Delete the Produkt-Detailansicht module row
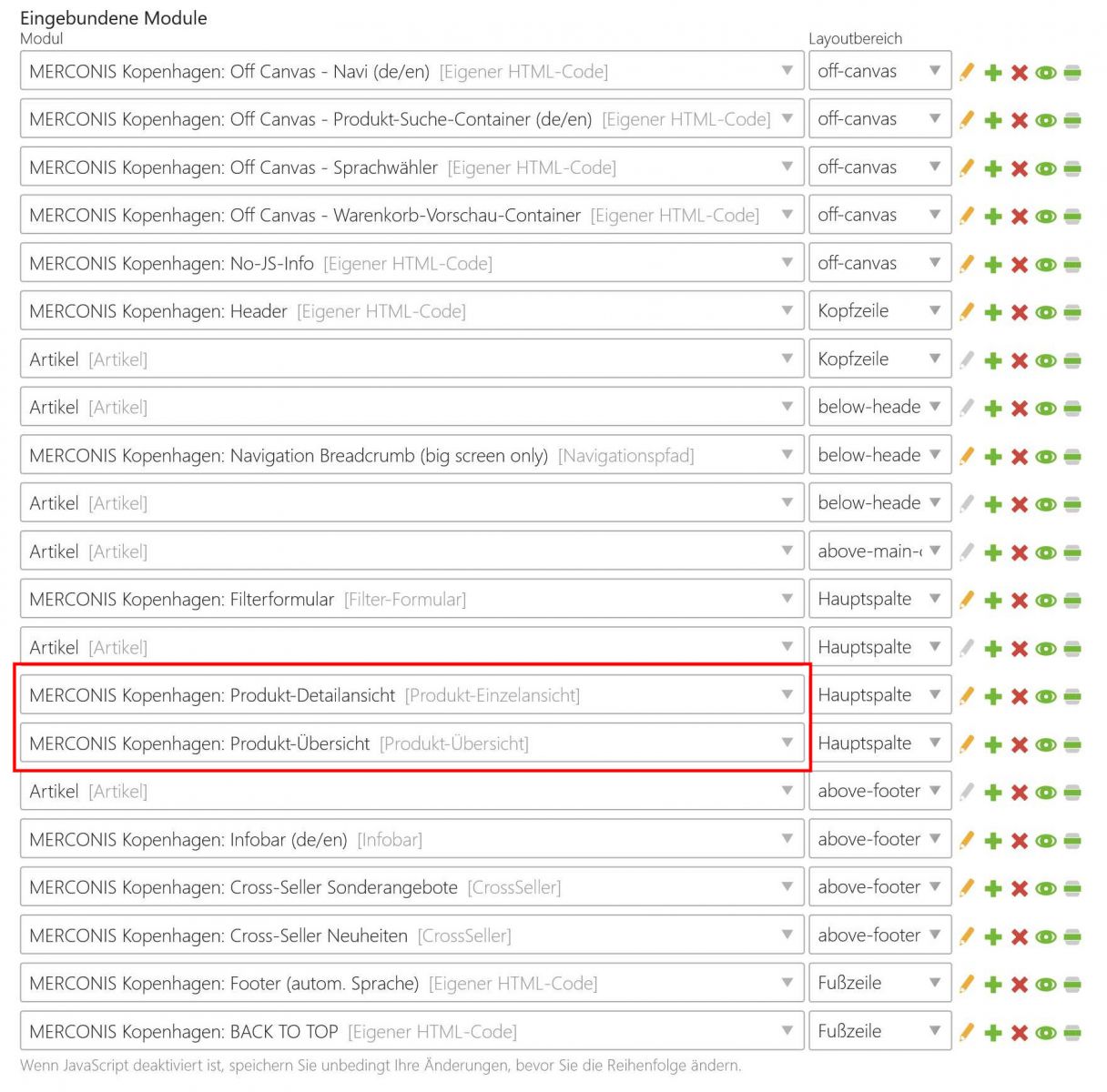1107x1092 pixels. [1020, 697]
